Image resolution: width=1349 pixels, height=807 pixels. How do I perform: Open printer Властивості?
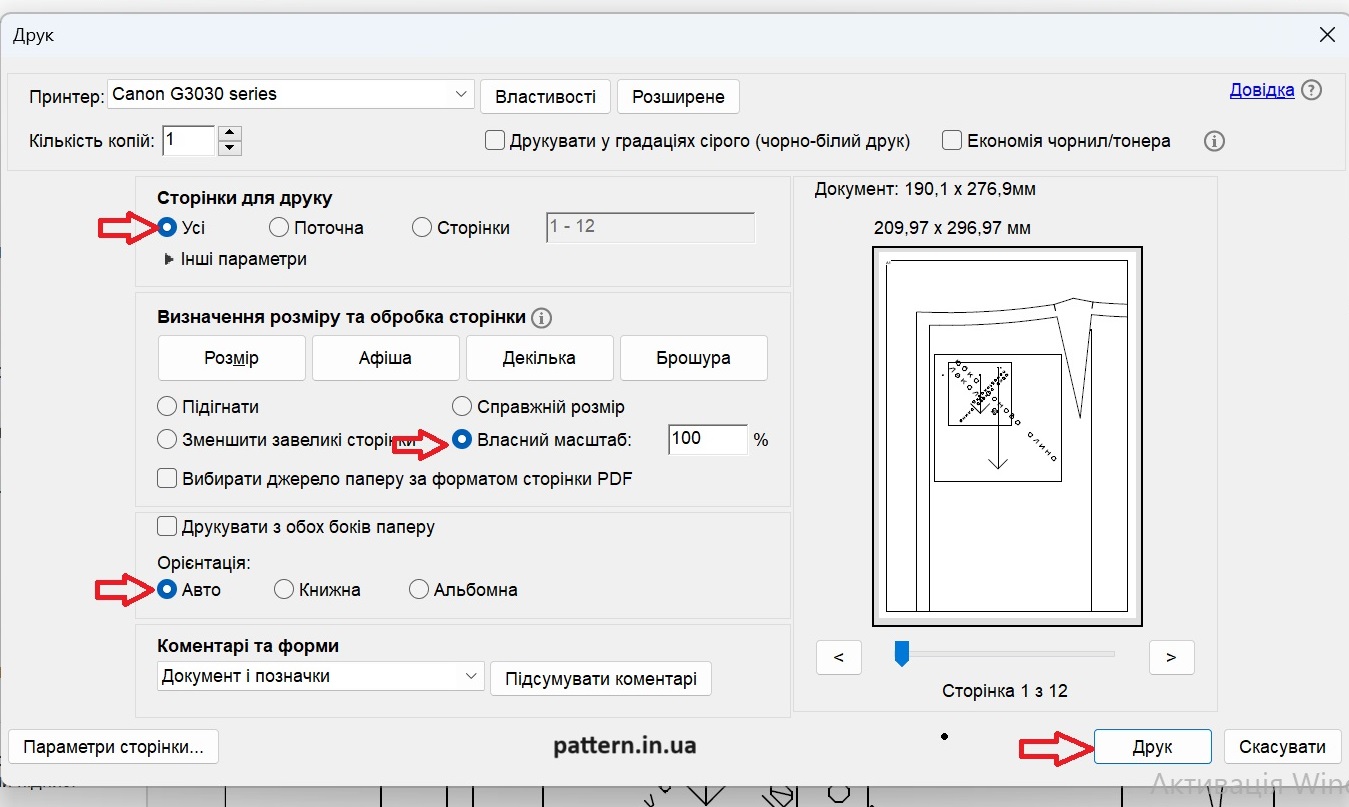tap(546, 97)
